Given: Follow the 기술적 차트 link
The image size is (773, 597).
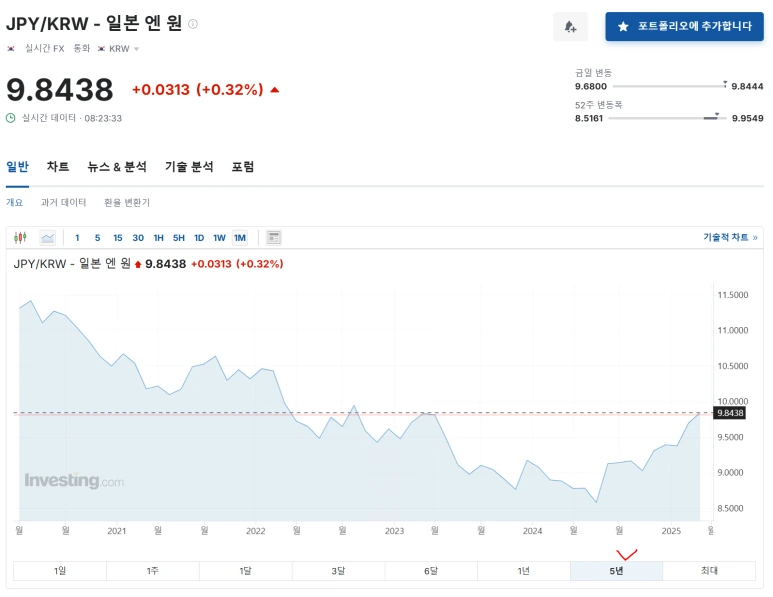Looking at the screenshot, I should coord(730,237).
